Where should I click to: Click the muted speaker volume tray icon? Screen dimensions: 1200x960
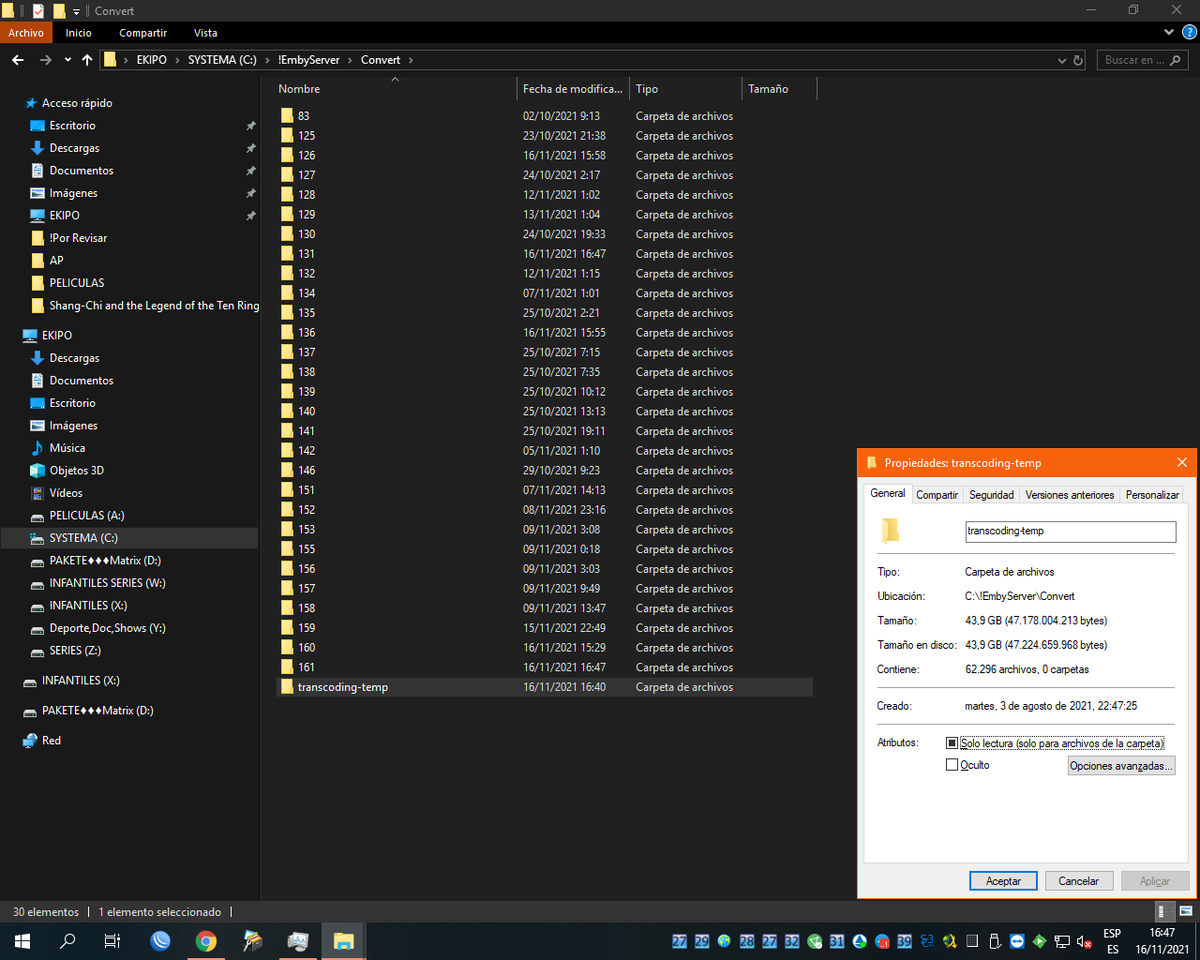tap(1083, 941)
